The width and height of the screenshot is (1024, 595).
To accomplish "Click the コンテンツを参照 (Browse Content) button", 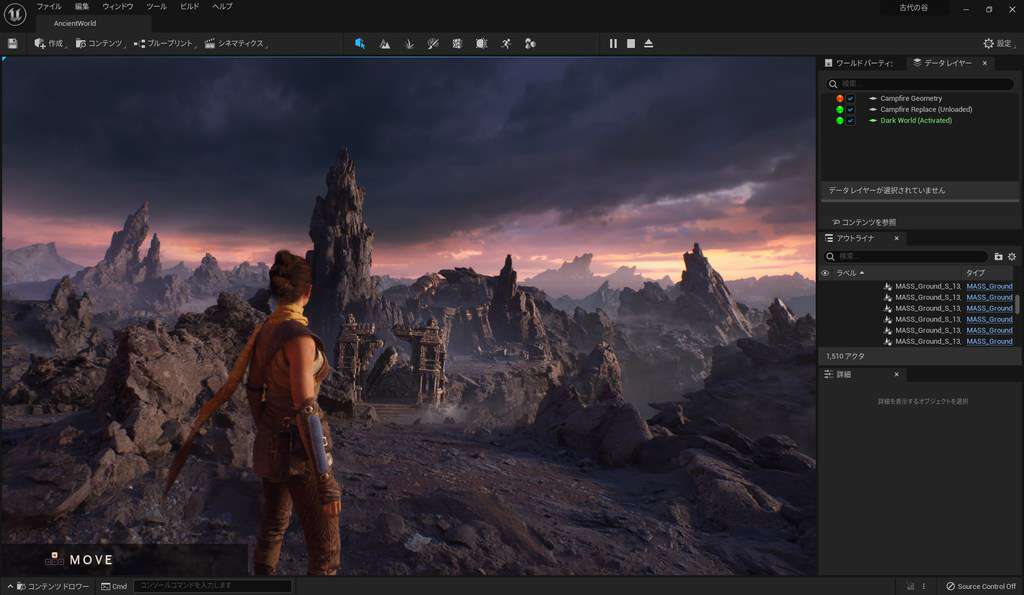I will 863,222.
